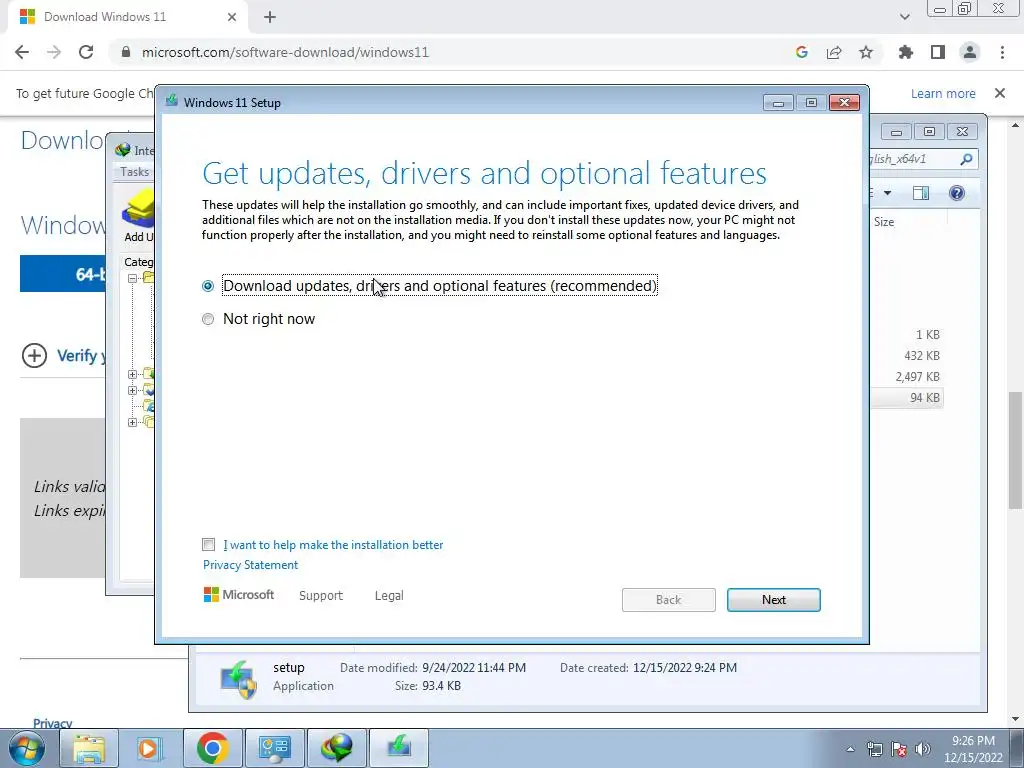Toggle the Explorer preview pane icon

(x=921, y=193)
